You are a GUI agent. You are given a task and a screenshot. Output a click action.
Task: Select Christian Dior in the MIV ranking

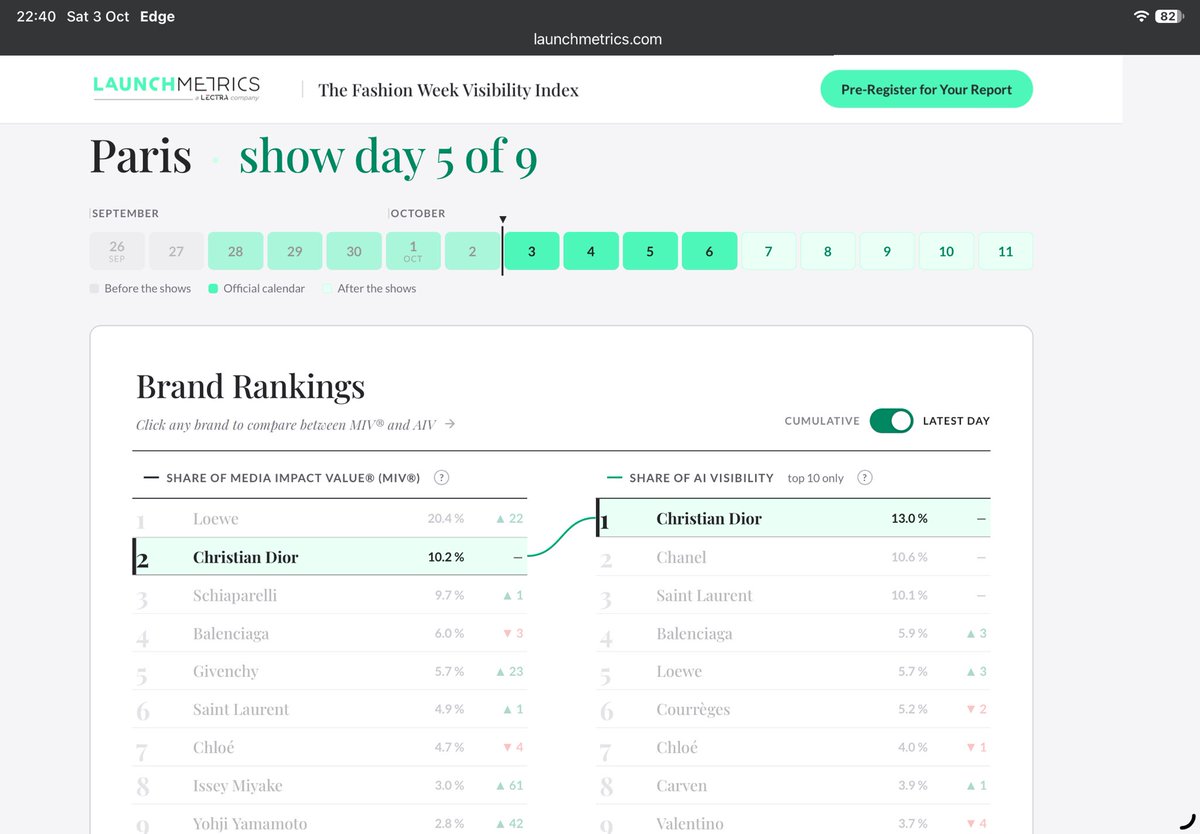coord(330,557)
